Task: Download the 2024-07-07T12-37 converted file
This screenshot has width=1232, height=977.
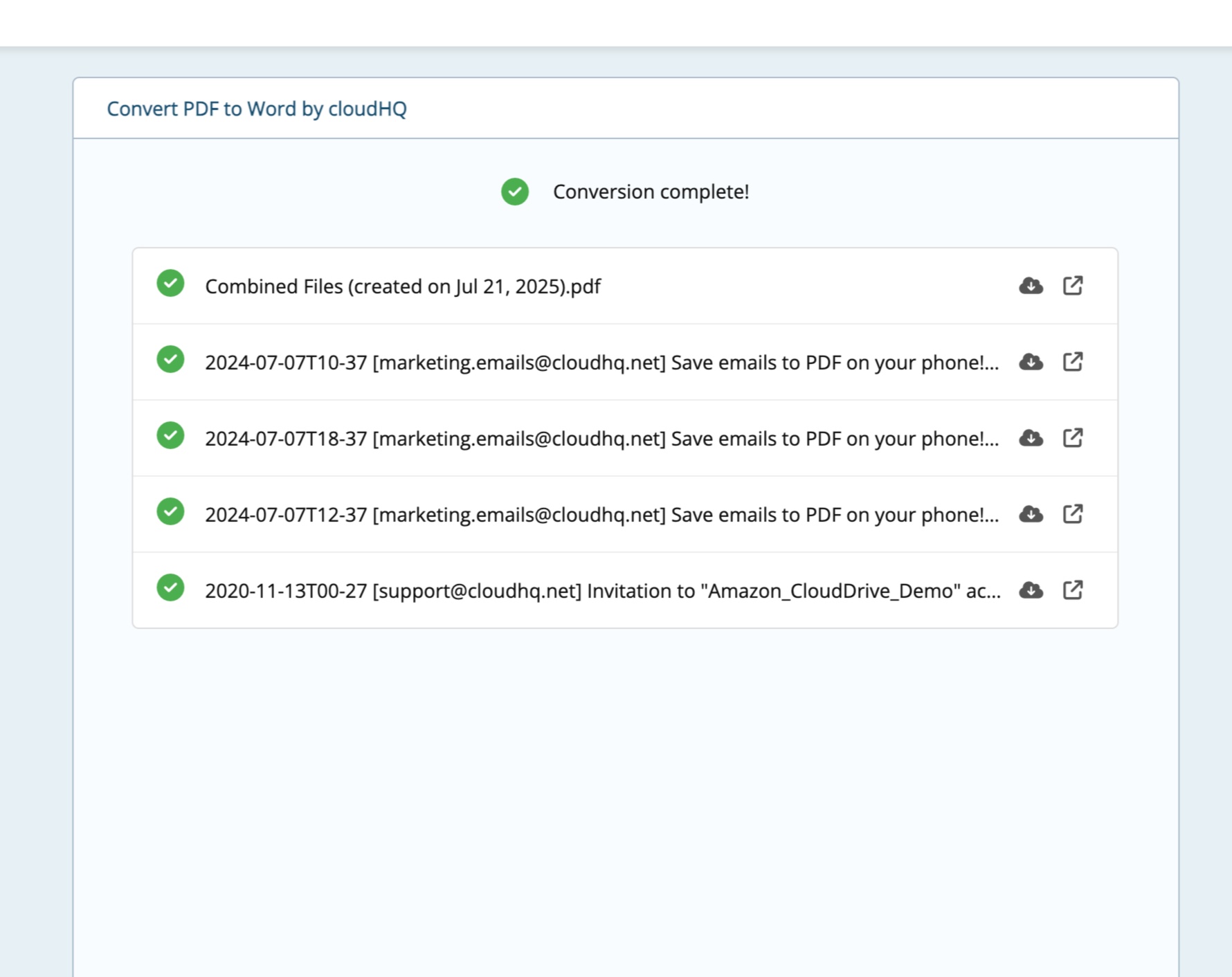Action: pyautogui.click(x=1031, y=514)
